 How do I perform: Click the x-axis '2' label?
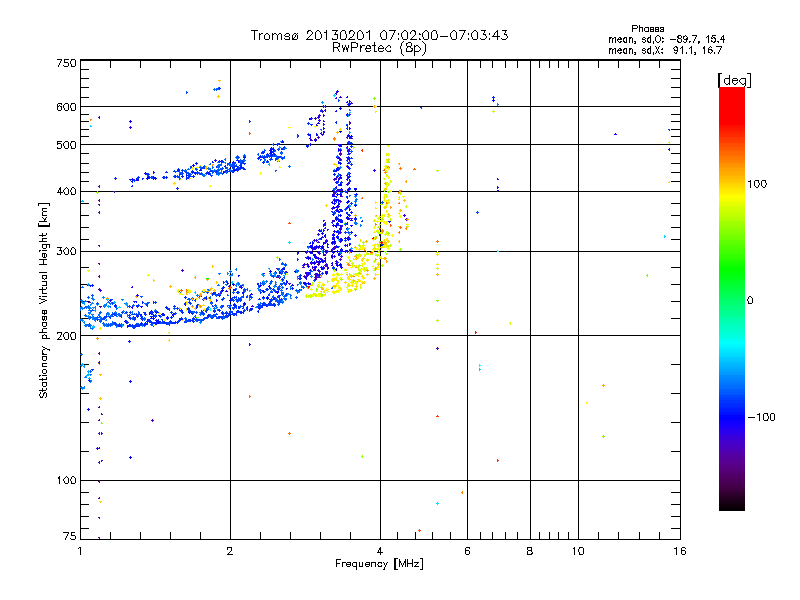pos(230,551)
